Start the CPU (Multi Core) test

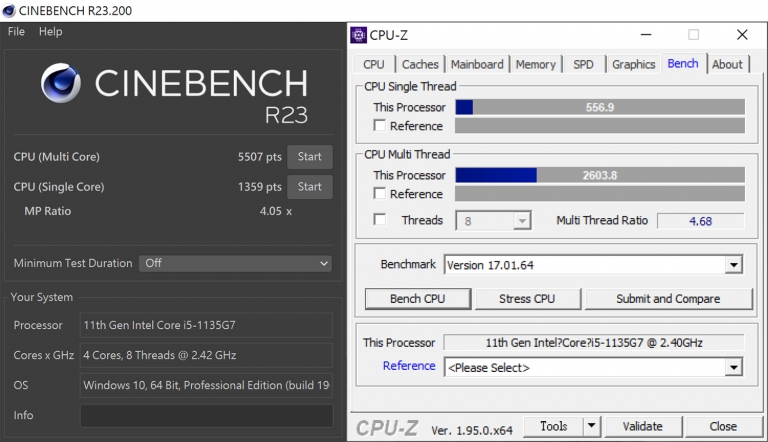pyautogui.click(x=310, y=157)
